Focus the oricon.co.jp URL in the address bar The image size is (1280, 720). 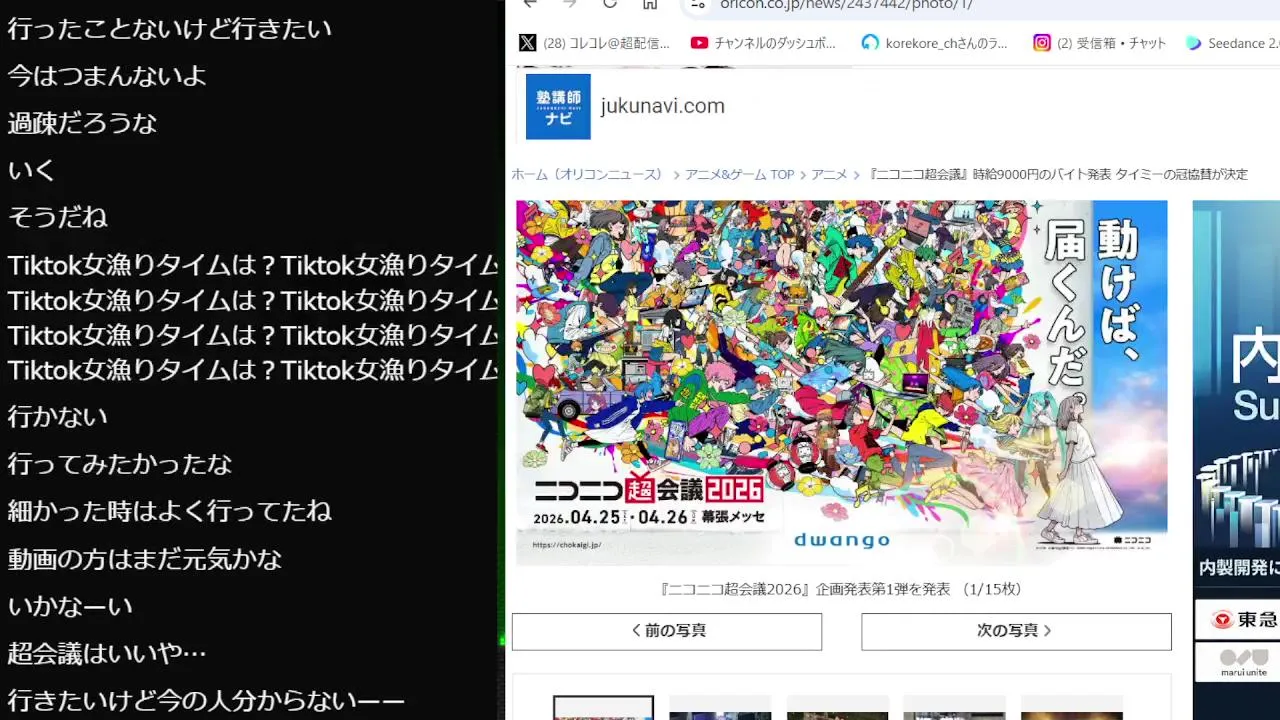(846, 4)
